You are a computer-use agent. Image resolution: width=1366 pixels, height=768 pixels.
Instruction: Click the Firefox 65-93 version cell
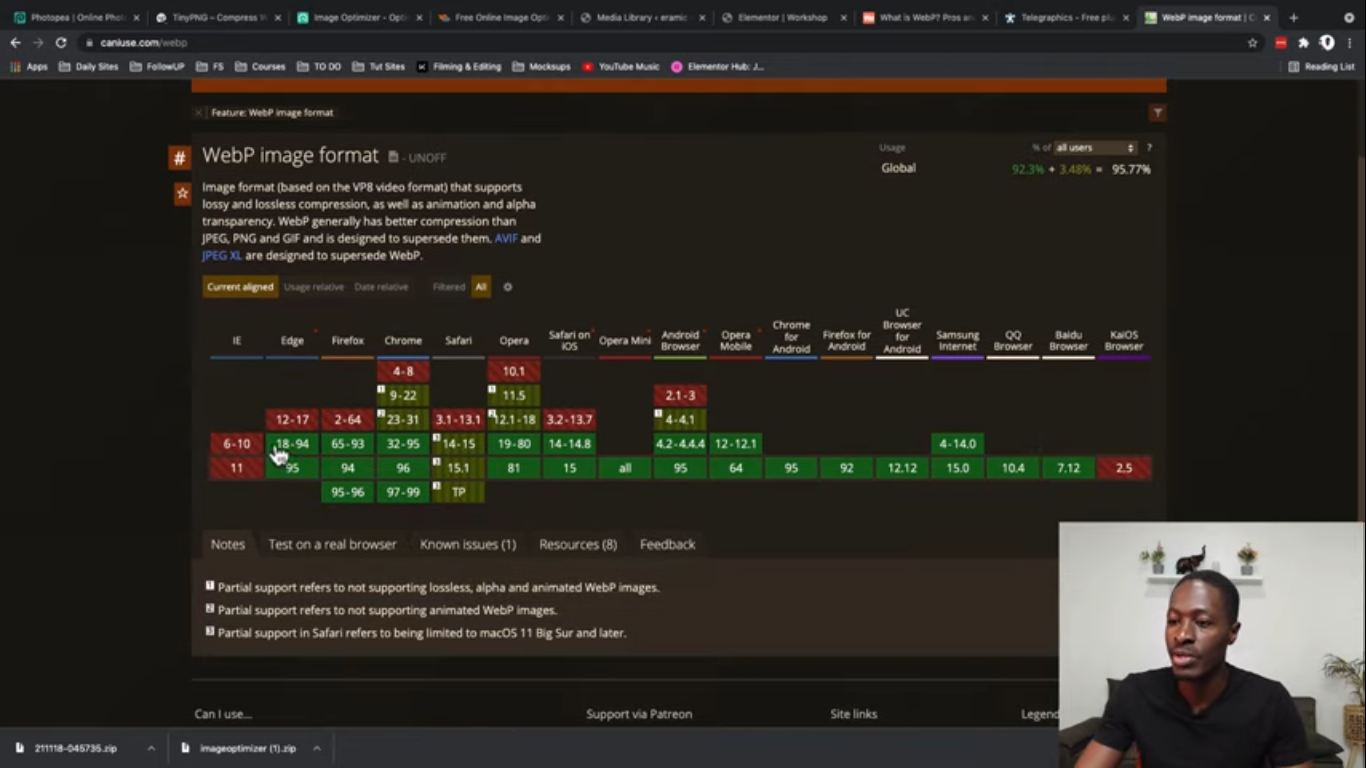pyautogui.click(x=348, y=444)
